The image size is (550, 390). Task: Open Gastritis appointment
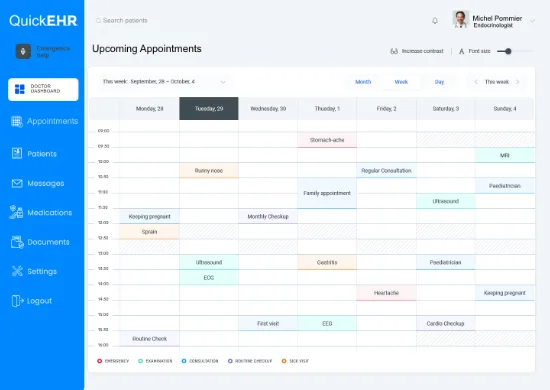327,262
